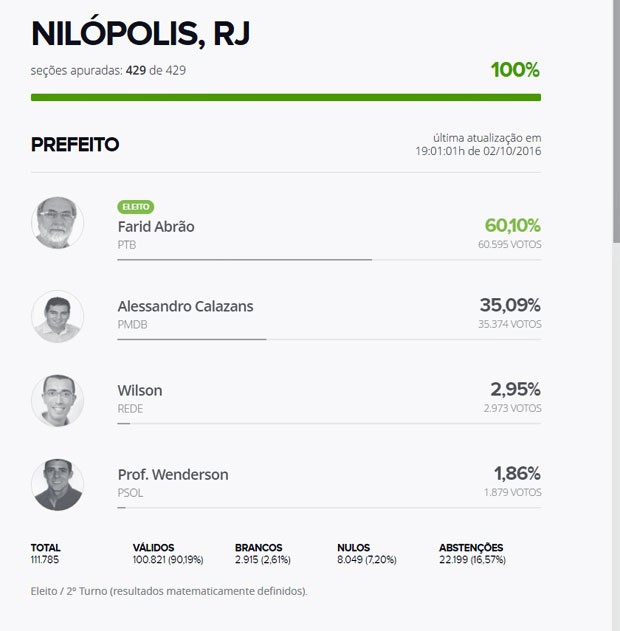Click the green ELEITO badge
This screenshot has height=631, width=620.
pos(136,207)
